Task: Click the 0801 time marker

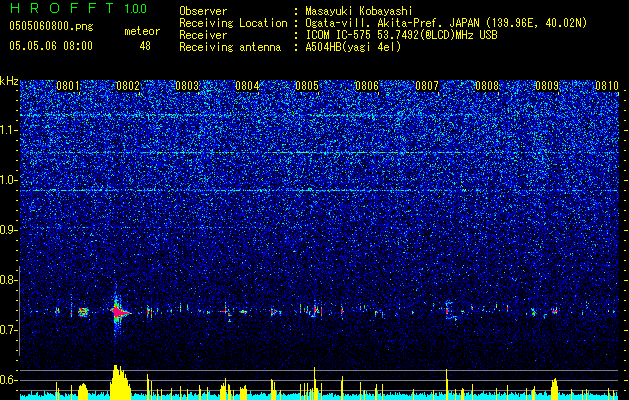Action: coord(68,86)
